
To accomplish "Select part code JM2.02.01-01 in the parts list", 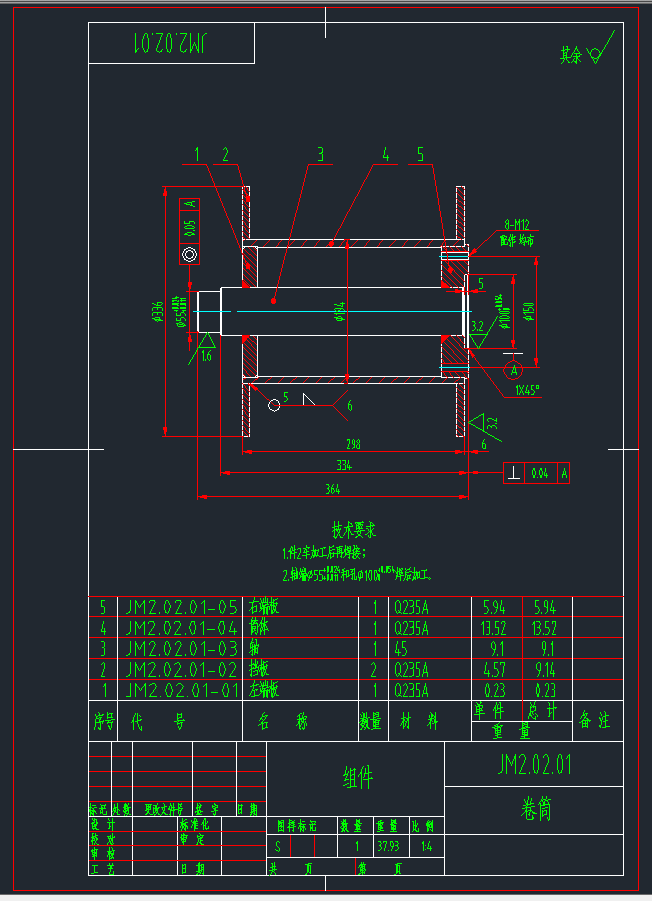I will pos(182,690).
